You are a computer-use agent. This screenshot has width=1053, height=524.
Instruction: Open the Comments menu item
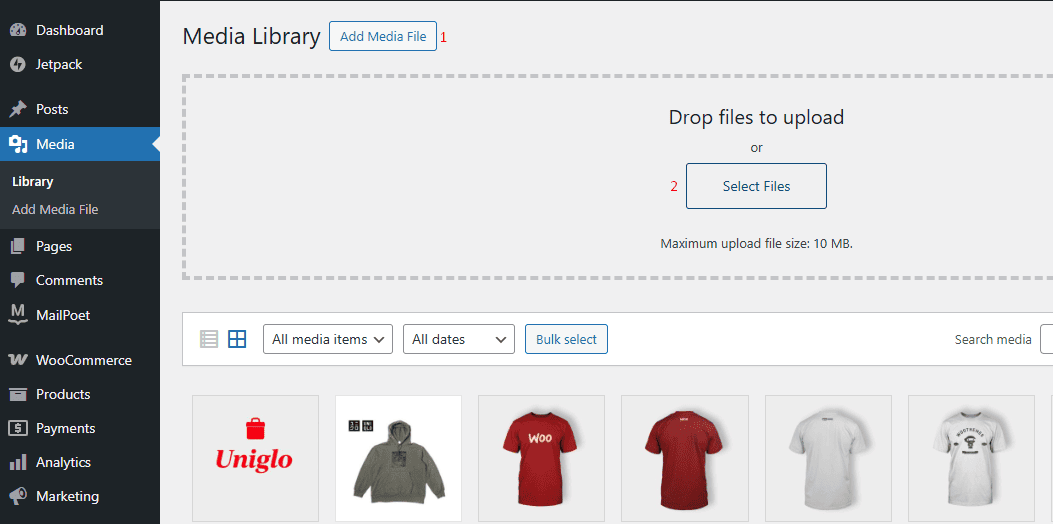[69, 281]
